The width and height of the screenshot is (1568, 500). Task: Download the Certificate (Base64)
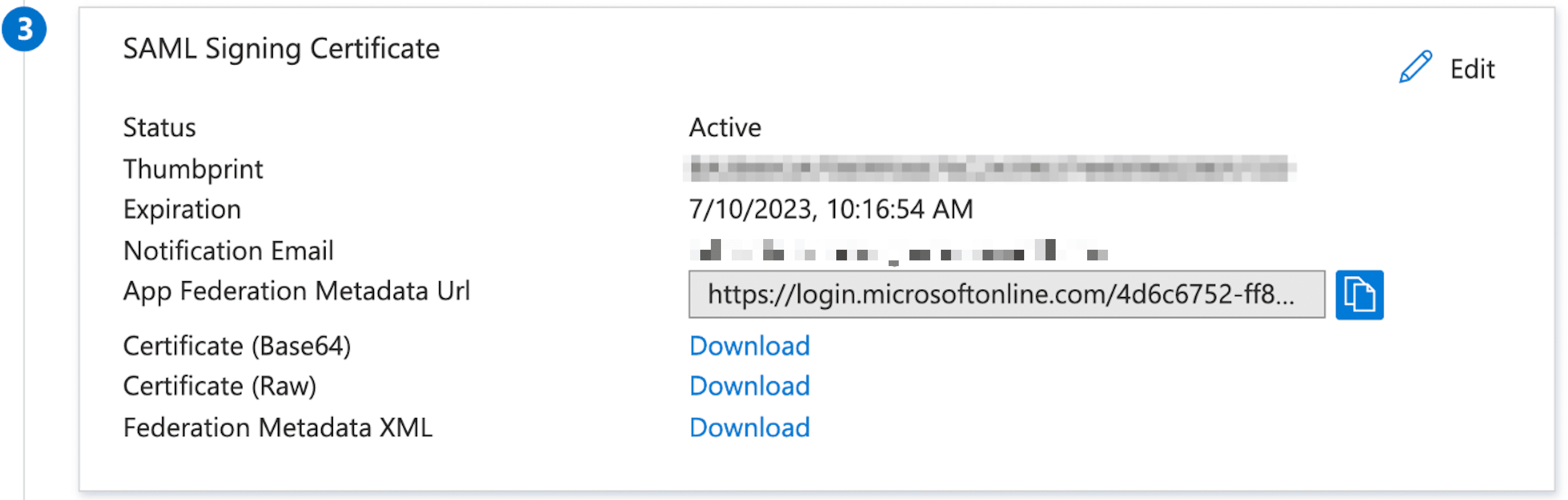(x=749, y=346)
